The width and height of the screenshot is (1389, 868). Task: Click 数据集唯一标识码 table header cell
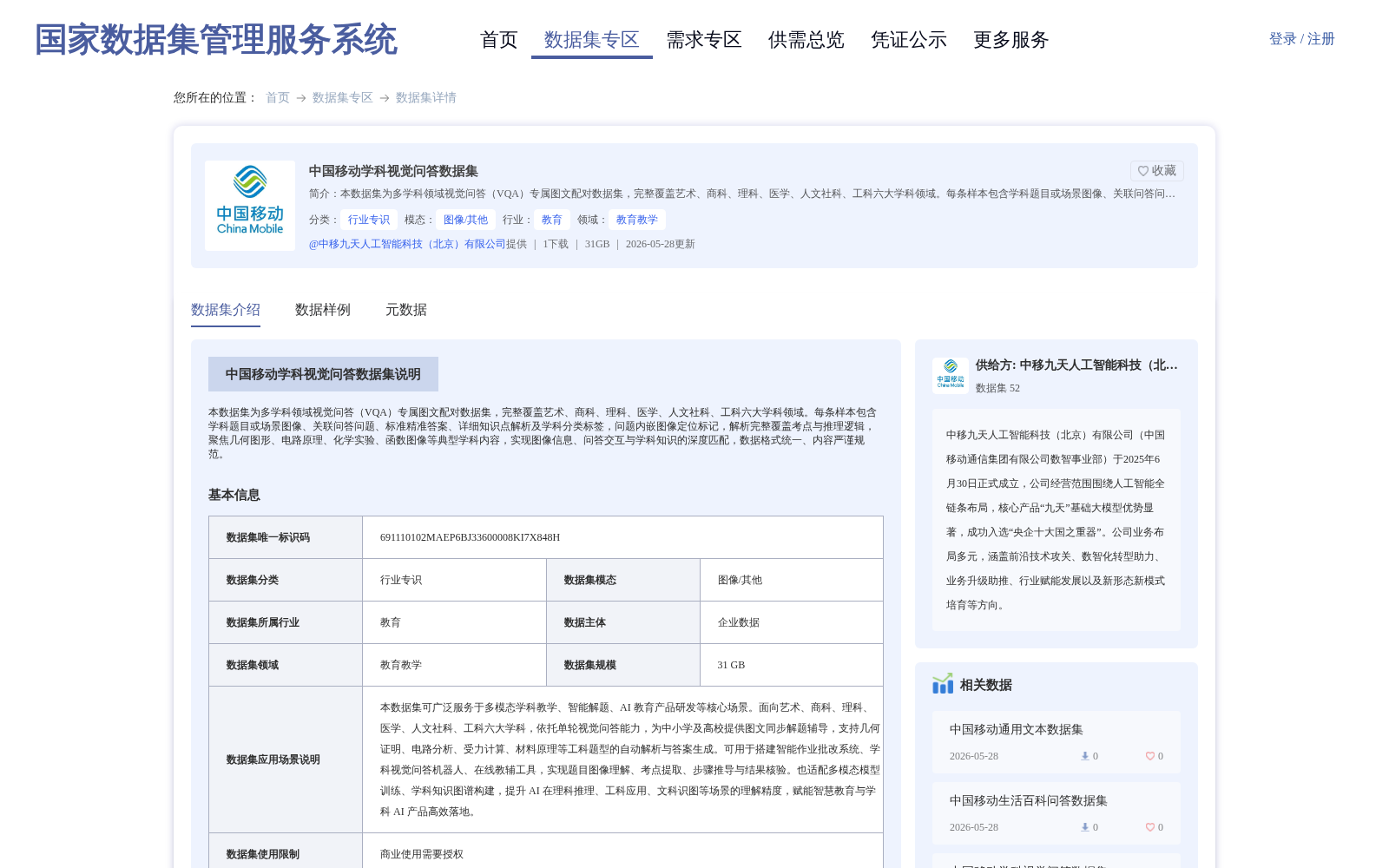(x=286, y=537)
